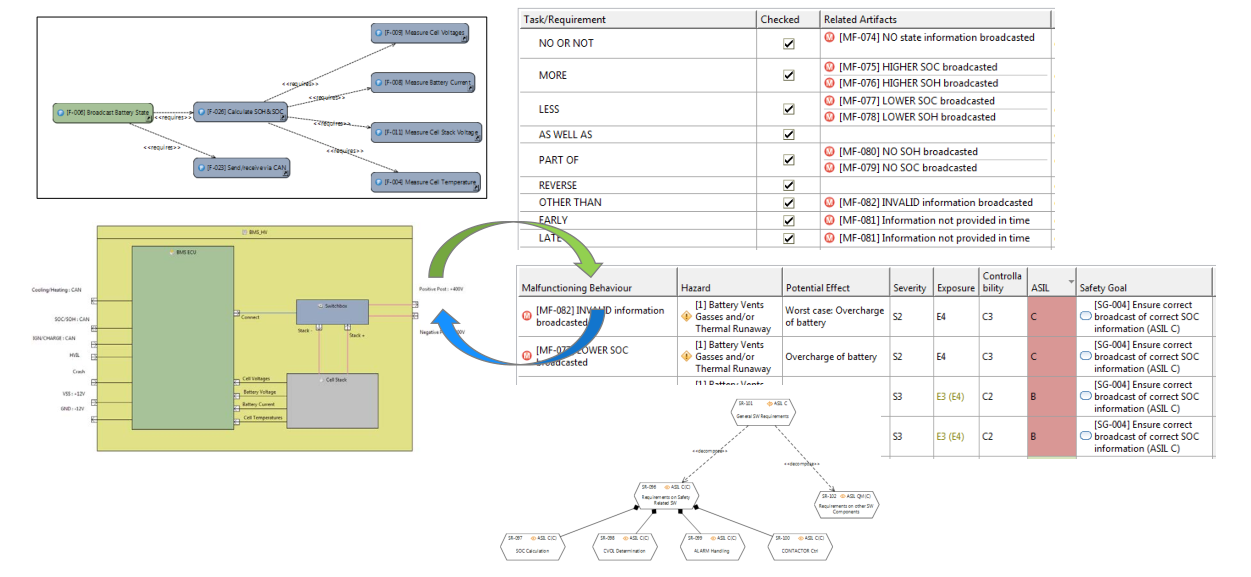1251x577 pixels.
Task: Click the ASIL QM icon on SR-102 node
Action: [x=845, y=496]
